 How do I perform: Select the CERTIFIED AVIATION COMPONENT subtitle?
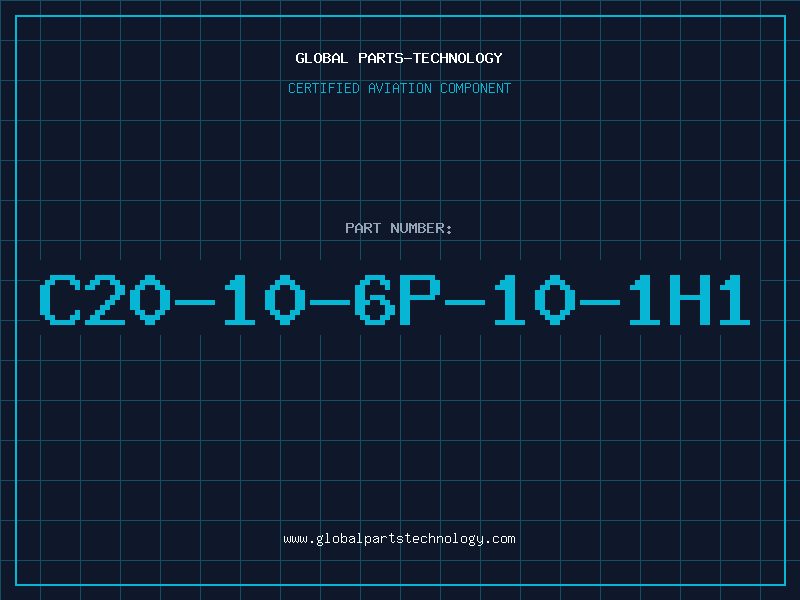(x=399, y=88)
